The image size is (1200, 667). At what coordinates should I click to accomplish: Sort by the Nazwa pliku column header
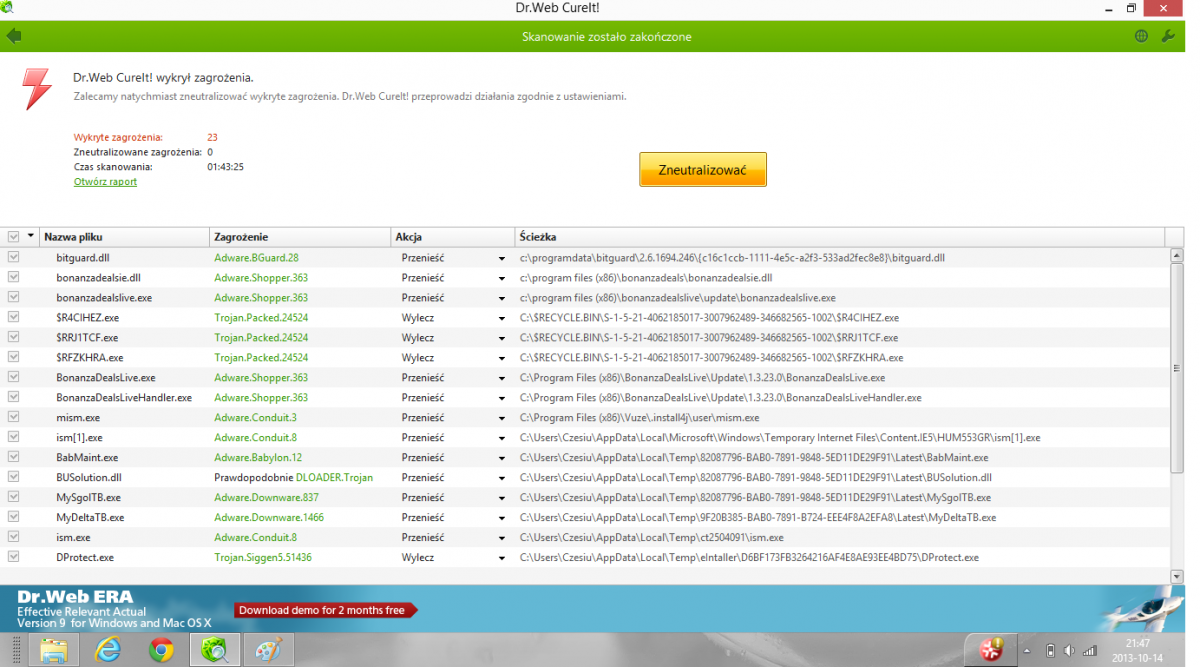[125, 237]
